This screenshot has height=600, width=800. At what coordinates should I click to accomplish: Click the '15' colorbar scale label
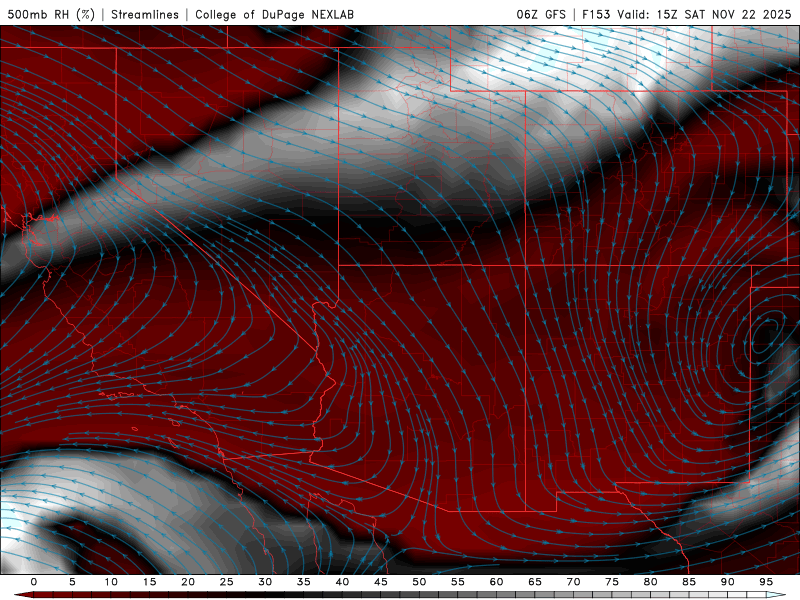point(149,582)
